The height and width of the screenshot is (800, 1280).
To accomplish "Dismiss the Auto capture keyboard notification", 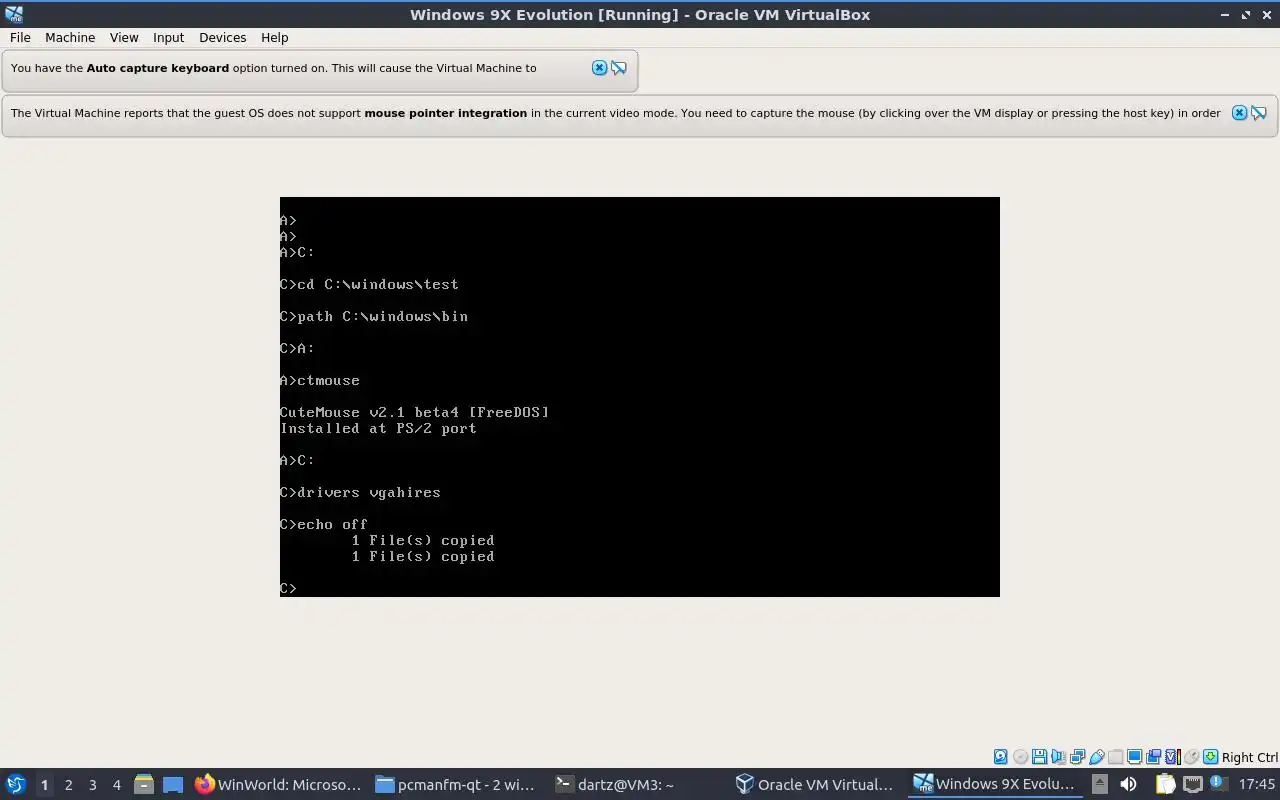I will (599, 68).
